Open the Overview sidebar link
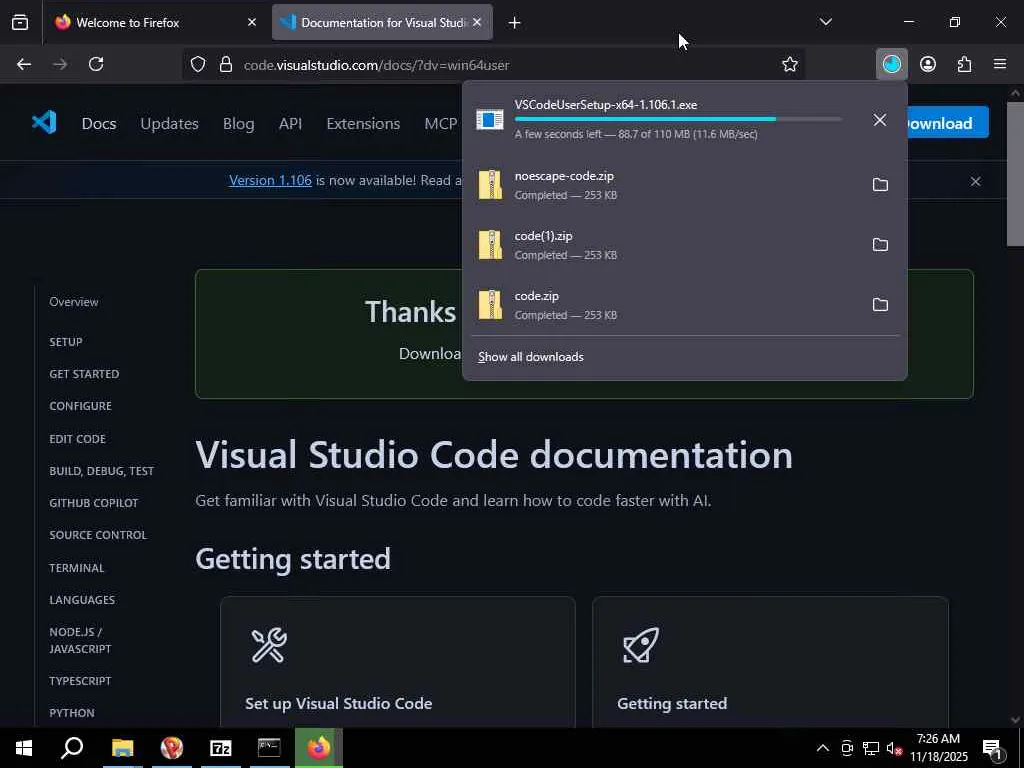 [x=74, y=302]
